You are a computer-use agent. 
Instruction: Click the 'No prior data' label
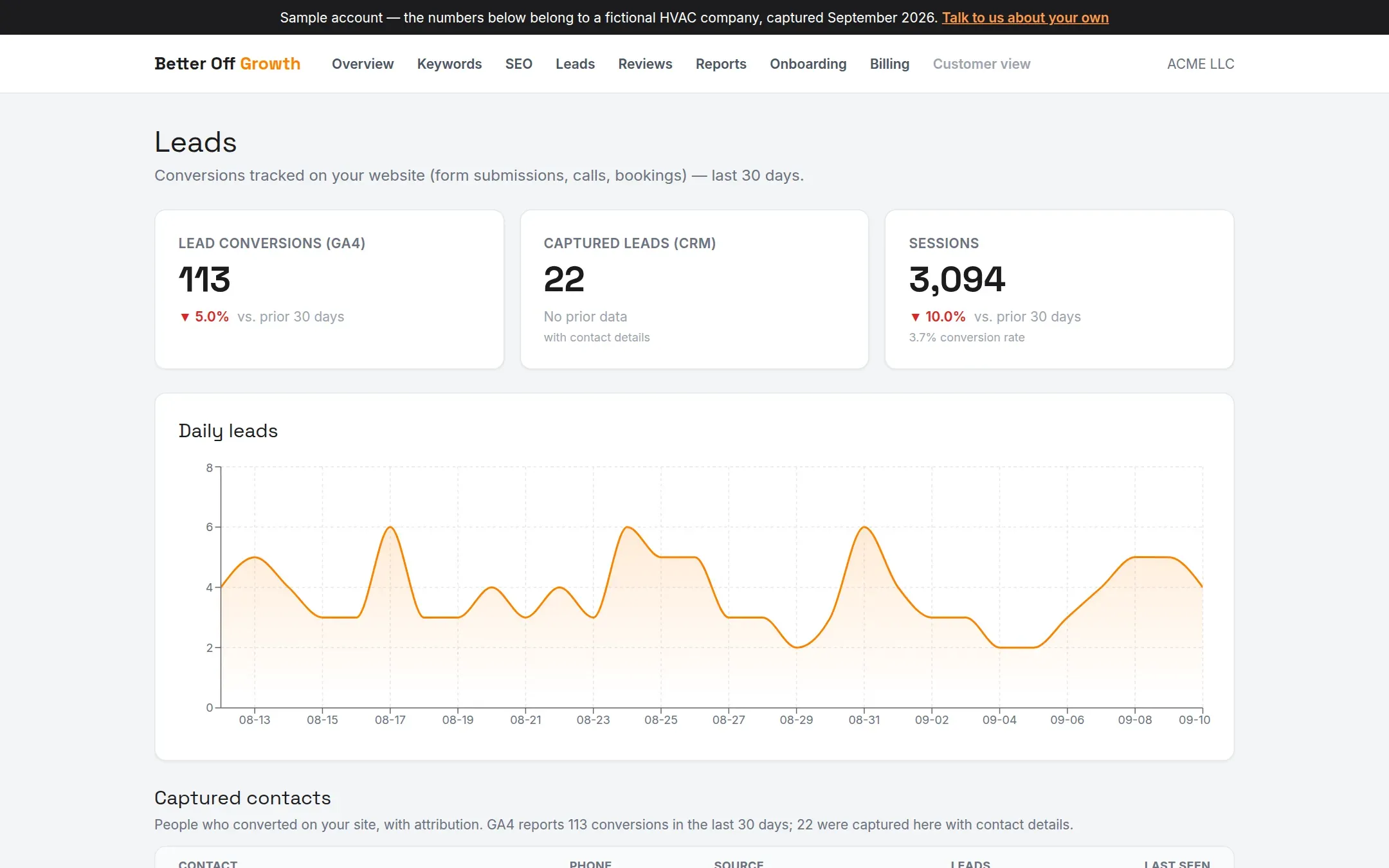pos(585,316)
